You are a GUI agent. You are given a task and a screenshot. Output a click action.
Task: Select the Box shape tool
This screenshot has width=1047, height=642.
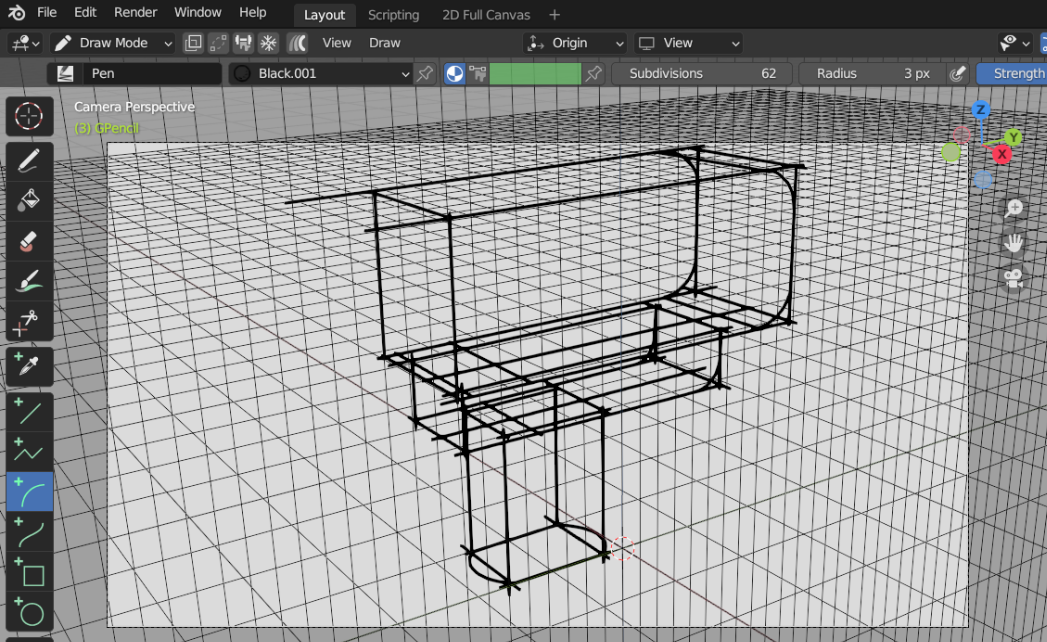tap(29, 573)
